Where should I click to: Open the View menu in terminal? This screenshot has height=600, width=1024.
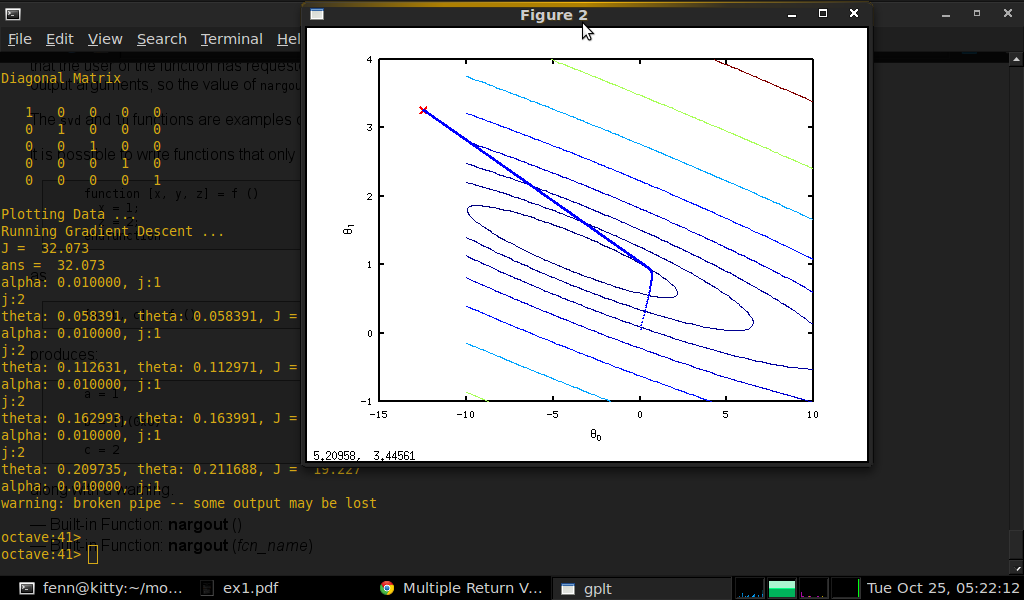pos(105,39)
